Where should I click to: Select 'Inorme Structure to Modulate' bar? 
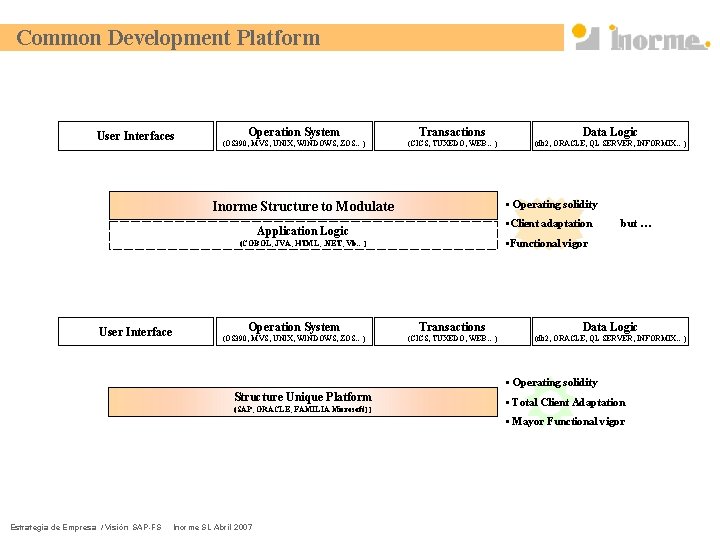pyautogui.click(x=303, y=206)
